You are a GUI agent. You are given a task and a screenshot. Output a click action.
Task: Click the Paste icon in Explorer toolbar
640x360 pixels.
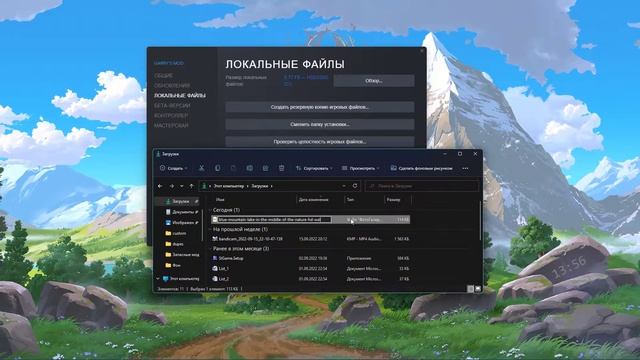pyautogui.click(x=233, y=168)
